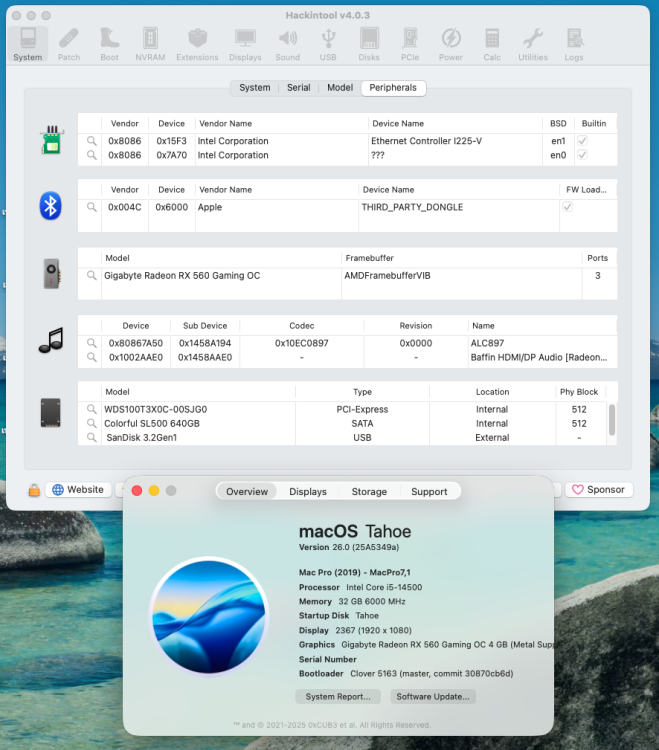The image size is (659, 750).
Task: Open the Disks toolbar section
Action: tap(369, 44)
